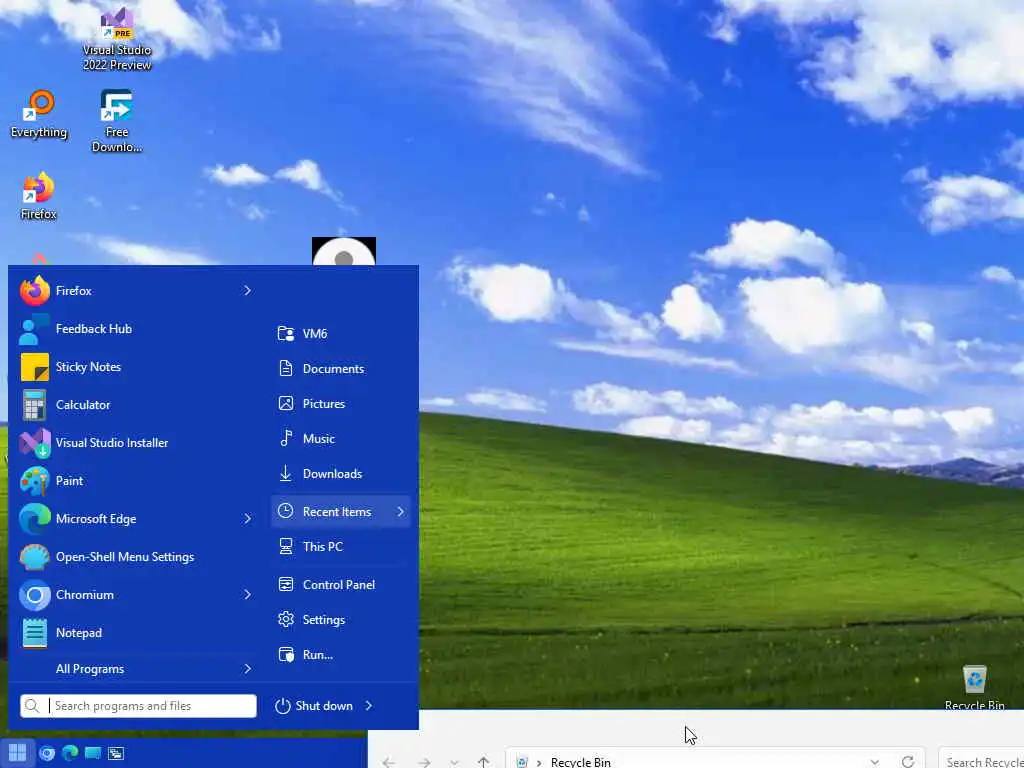Click Back arrow in Recycle Bin window
The height and width of the screenshot is (768, 1024).
(x=389, y=762)
